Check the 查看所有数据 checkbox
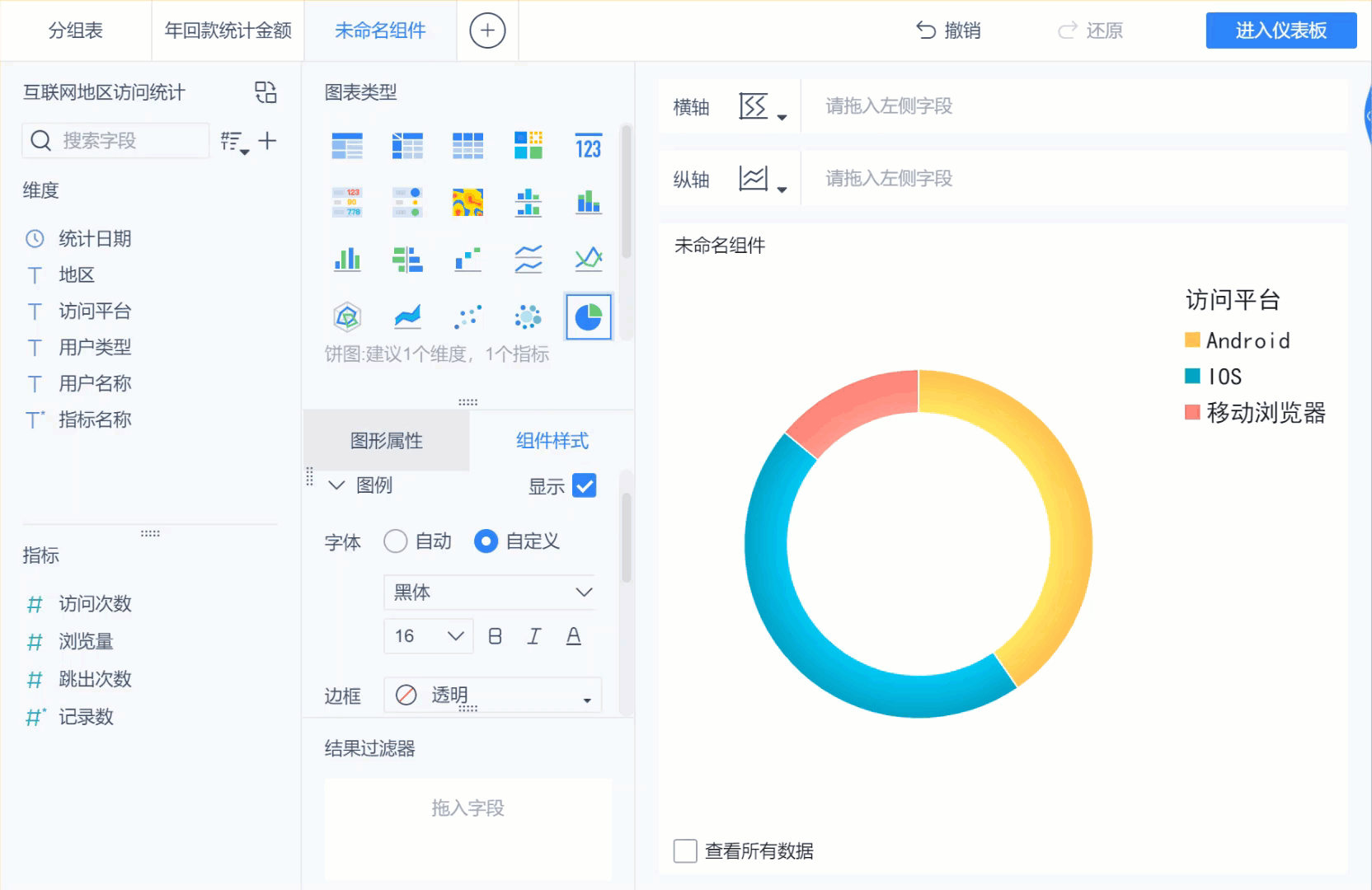Screen dimensions: 1372x890 (685, 851)
